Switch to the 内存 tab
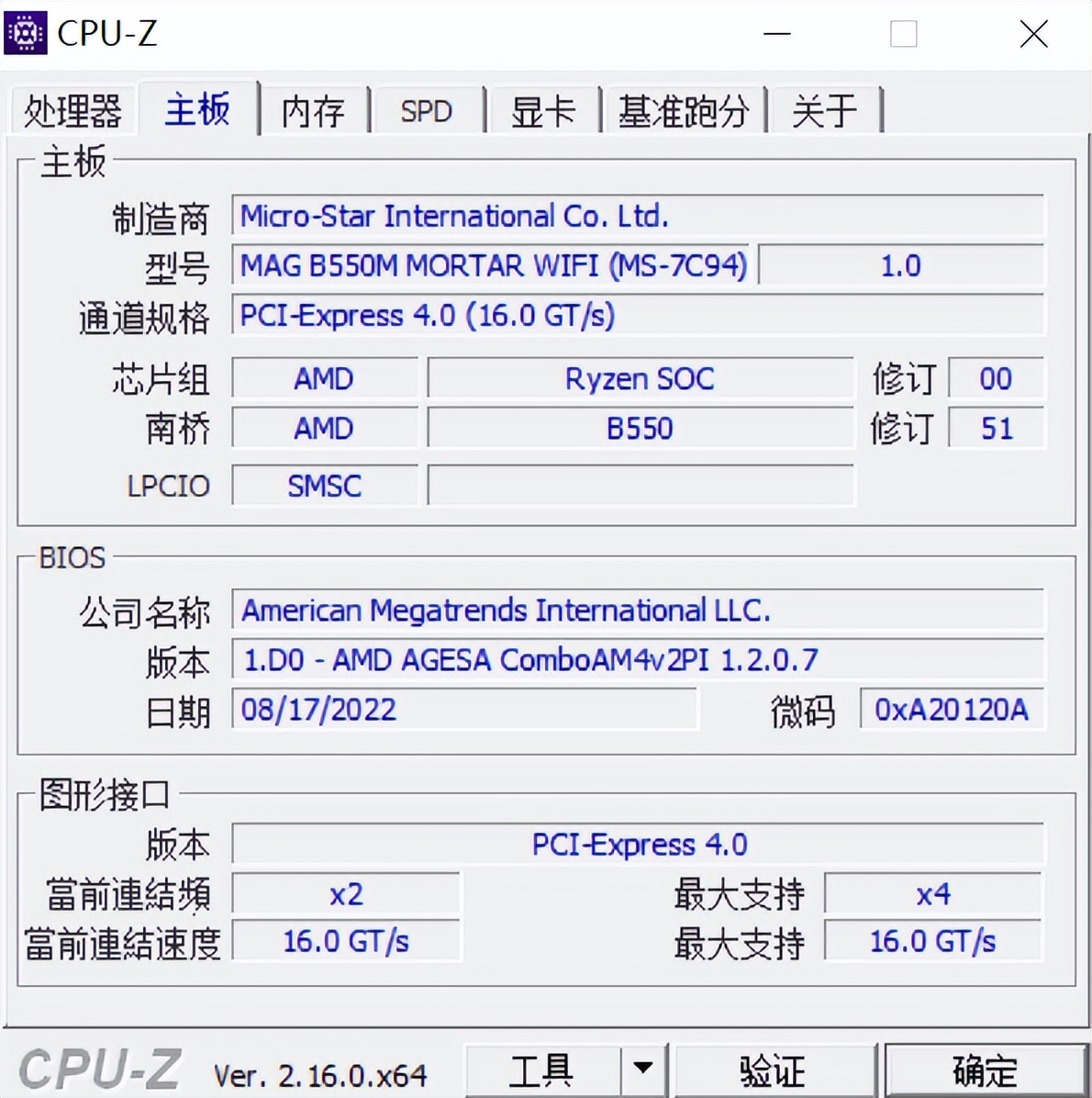 click(x=313, y=112)
